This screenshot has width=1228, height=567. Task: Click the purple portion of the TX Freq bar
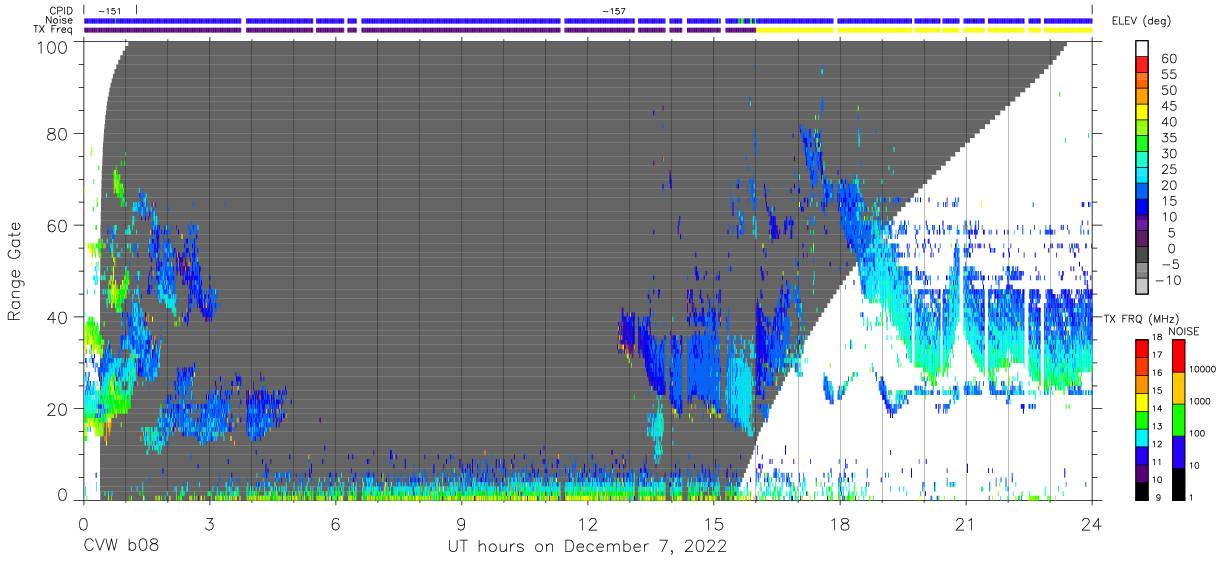[x=420, y=31]
